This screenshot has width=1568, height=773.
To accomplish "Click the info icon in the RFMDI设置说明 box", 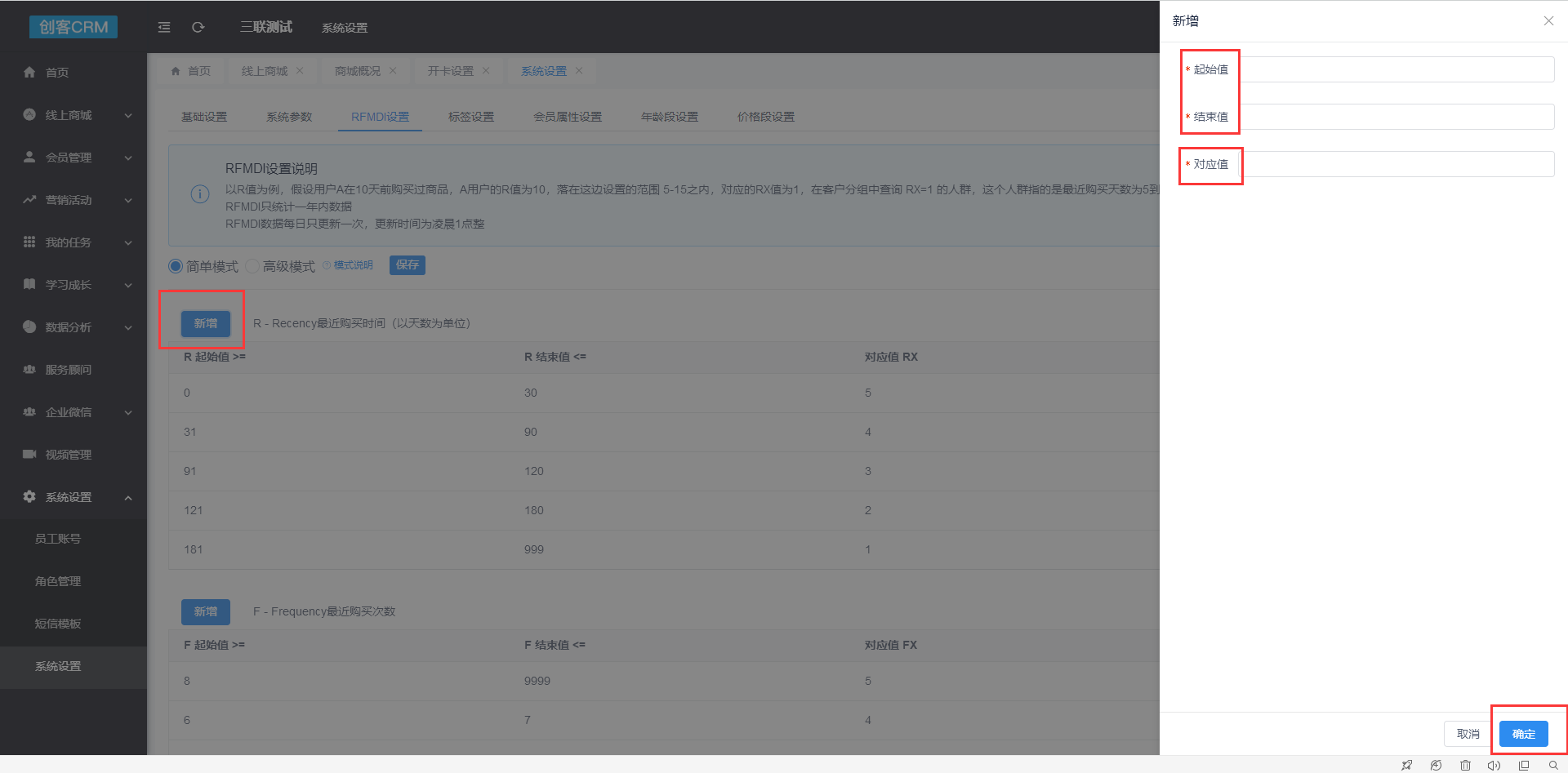I will tap(200, 194).
